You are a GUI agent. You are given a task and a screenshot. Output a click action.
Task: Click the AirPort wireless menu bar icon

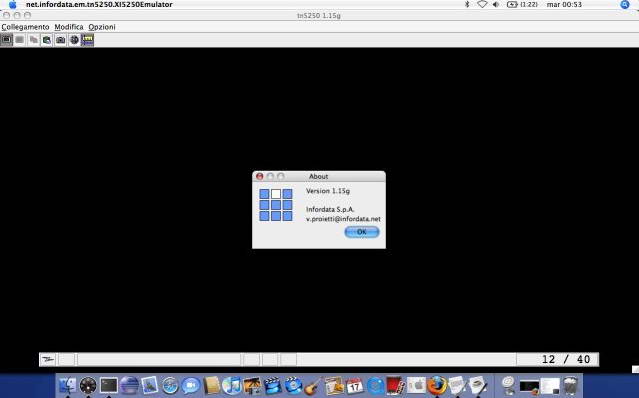(482, 4)
